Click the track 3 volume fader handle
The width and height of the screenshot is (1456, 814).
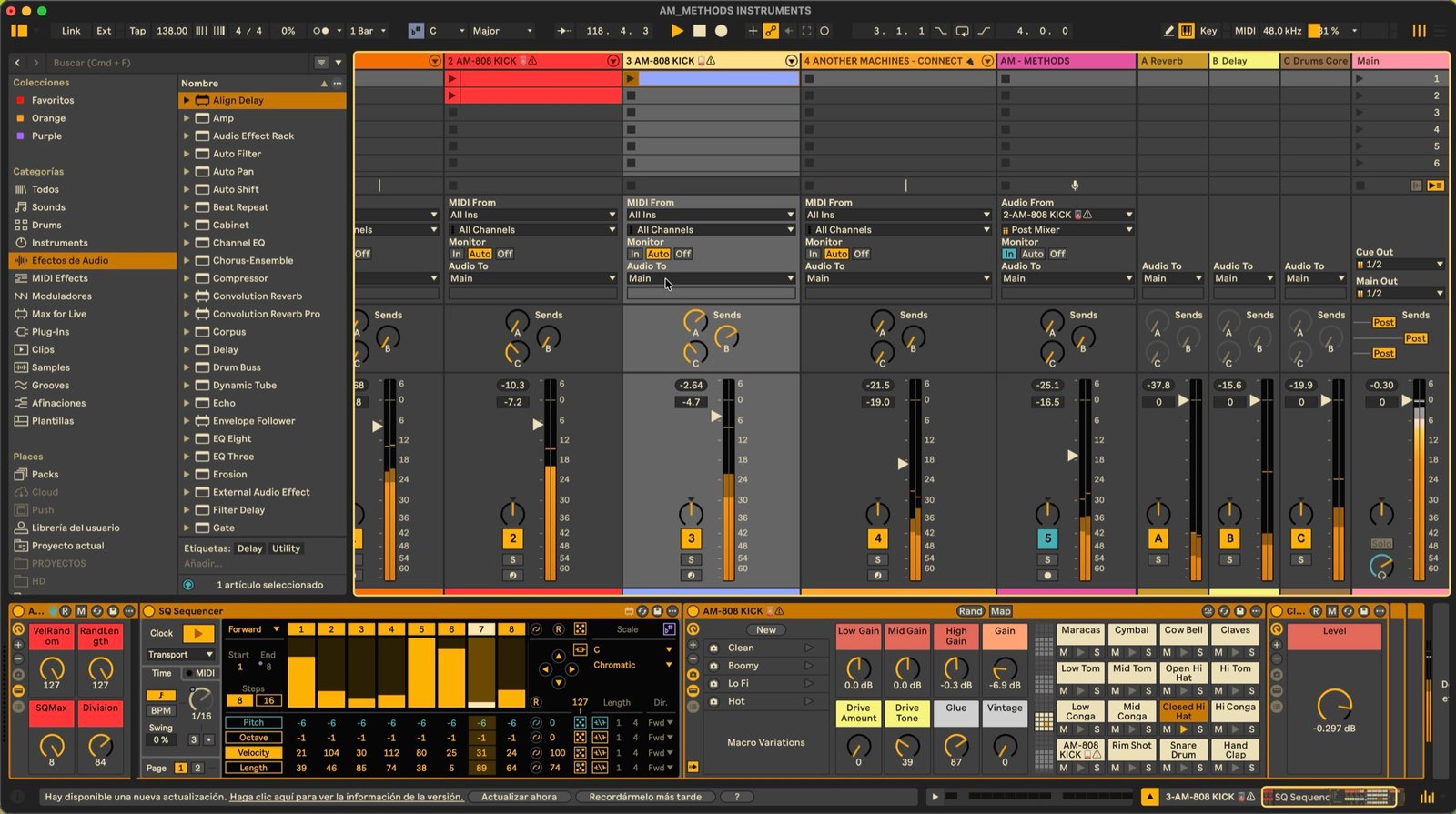pyautogui.click(x=716, y=417)
